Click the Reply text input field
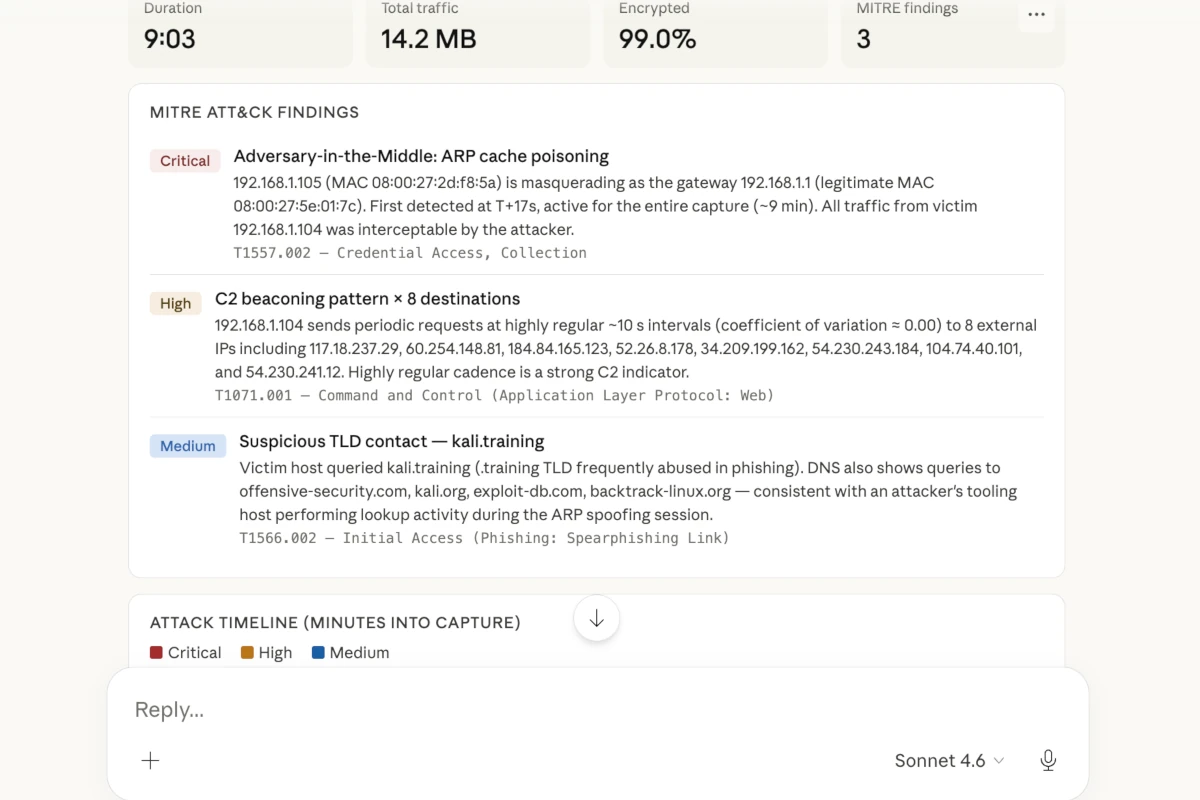This screenshot has height=800, width=1200. point(400,709)
